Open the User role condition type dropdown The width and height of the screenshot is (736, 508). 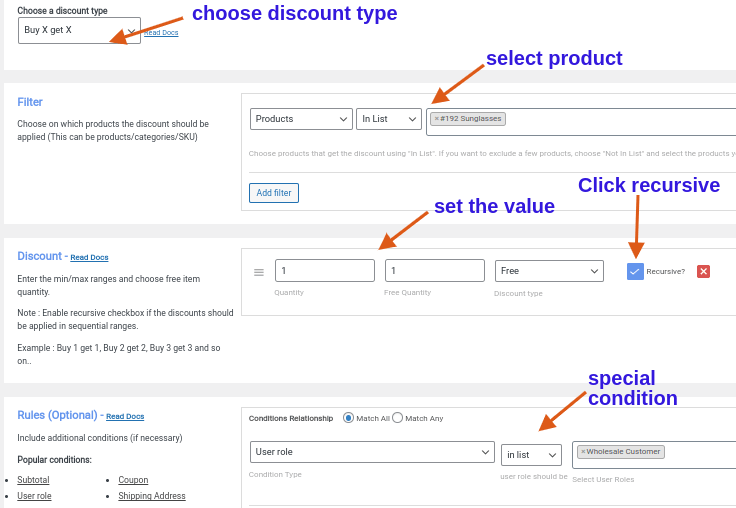pyautogui.click(x=372, y=452)
